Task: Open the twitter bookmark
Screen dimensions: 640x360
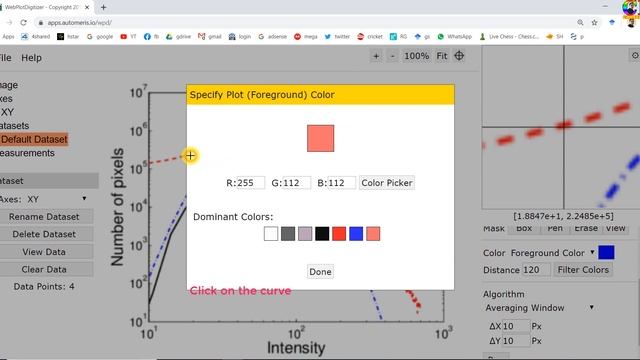Action: (337, 37)
